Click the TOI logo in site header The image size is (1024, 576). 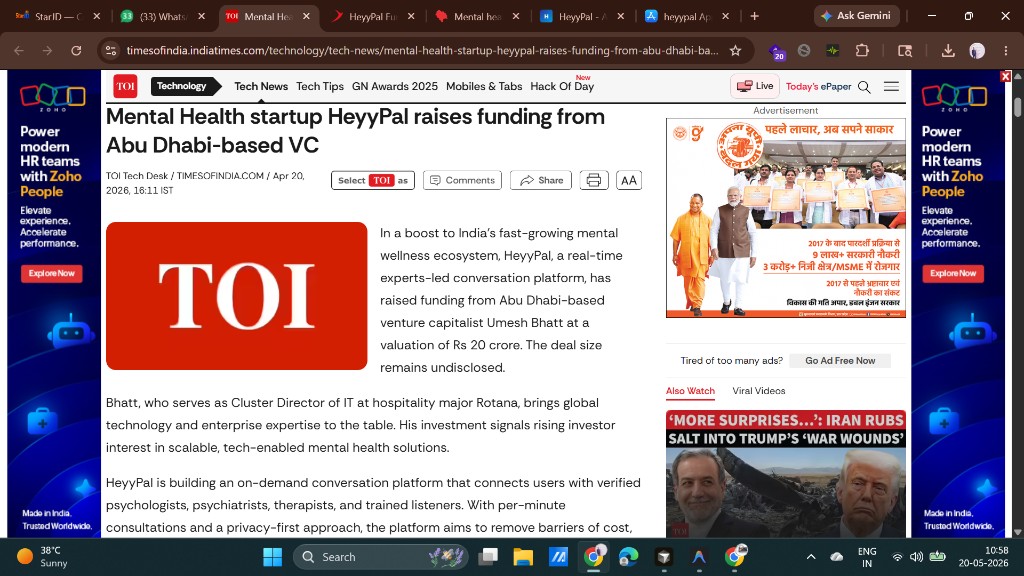125,86
